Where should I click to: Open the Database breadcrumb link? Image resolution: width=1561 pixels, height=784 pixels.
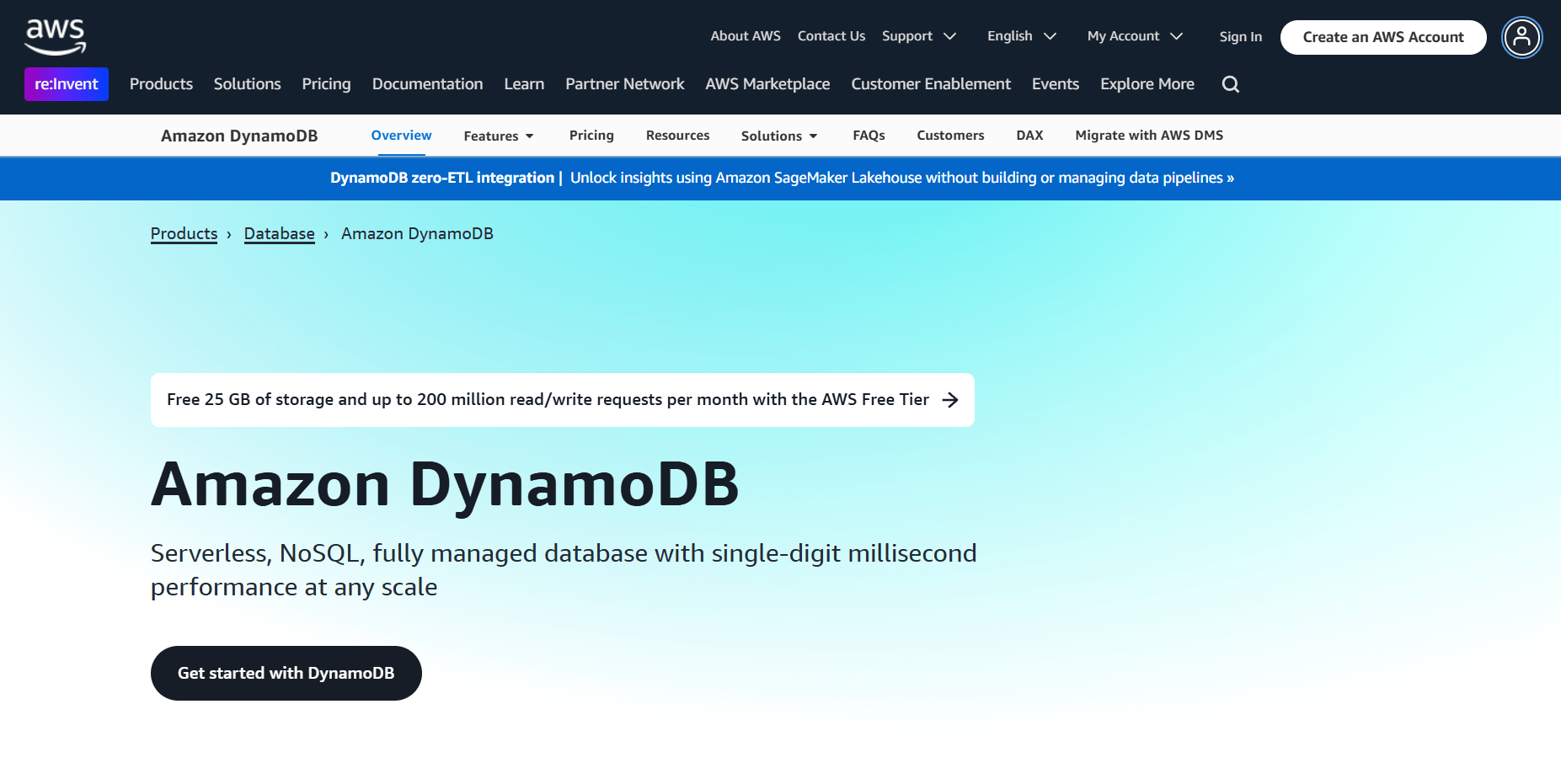pyautogui.click(x=279, y=233)
